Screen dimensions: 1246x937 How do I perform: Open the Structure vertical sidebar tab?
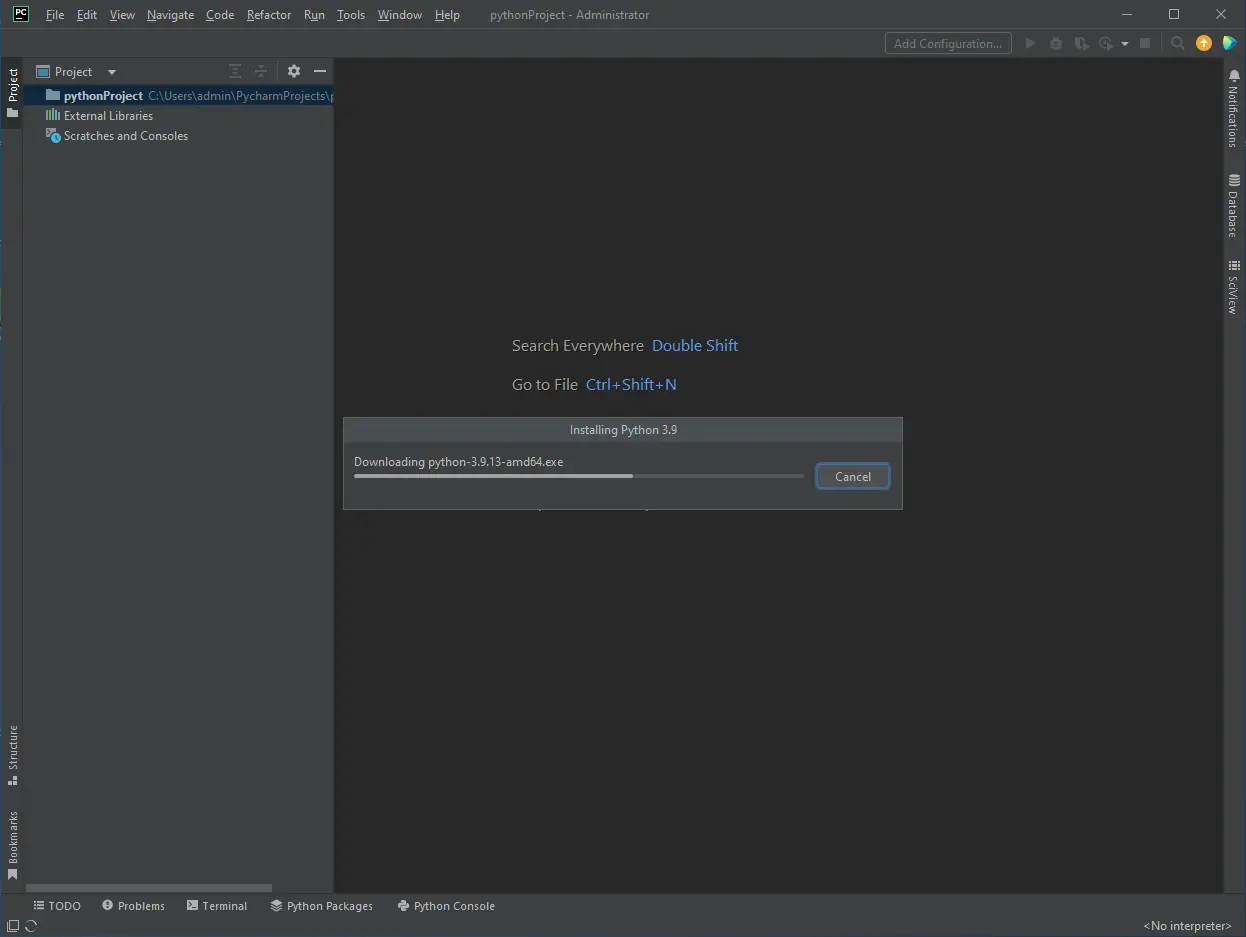click(x=12, y=755)
